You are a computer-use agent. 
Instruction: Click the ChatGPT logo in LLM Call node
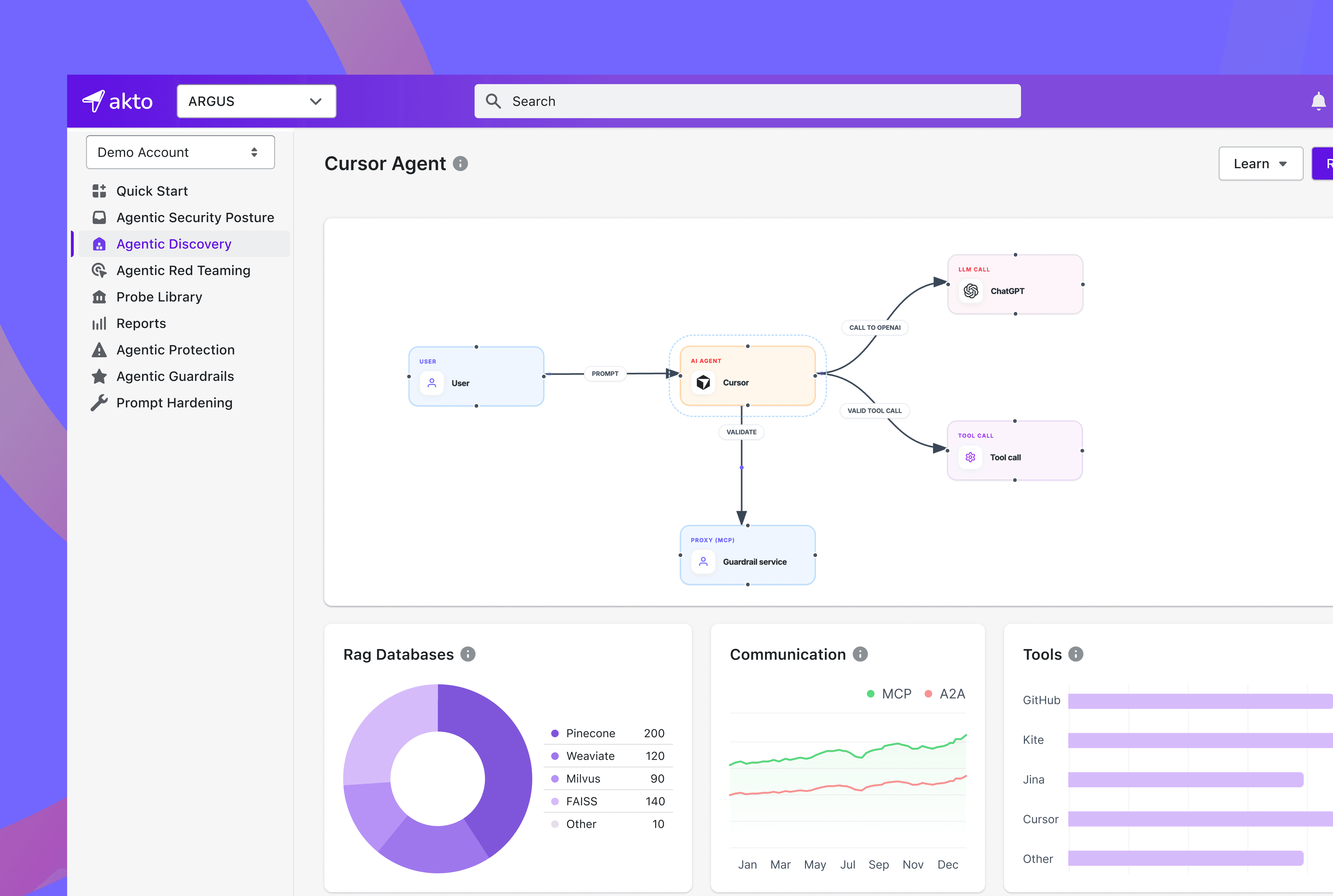(x=971, y=291)
